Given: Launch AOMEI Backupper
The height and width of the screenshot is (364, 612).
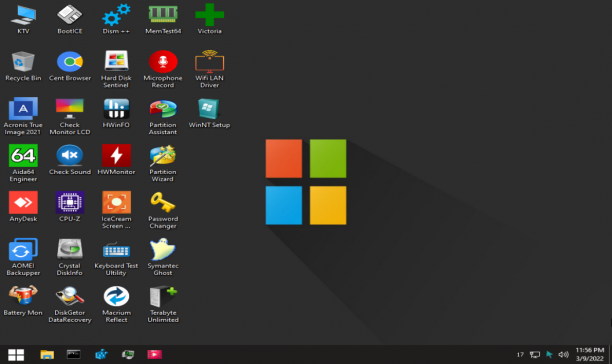Looking at the screenshot, I should point(23,257).
